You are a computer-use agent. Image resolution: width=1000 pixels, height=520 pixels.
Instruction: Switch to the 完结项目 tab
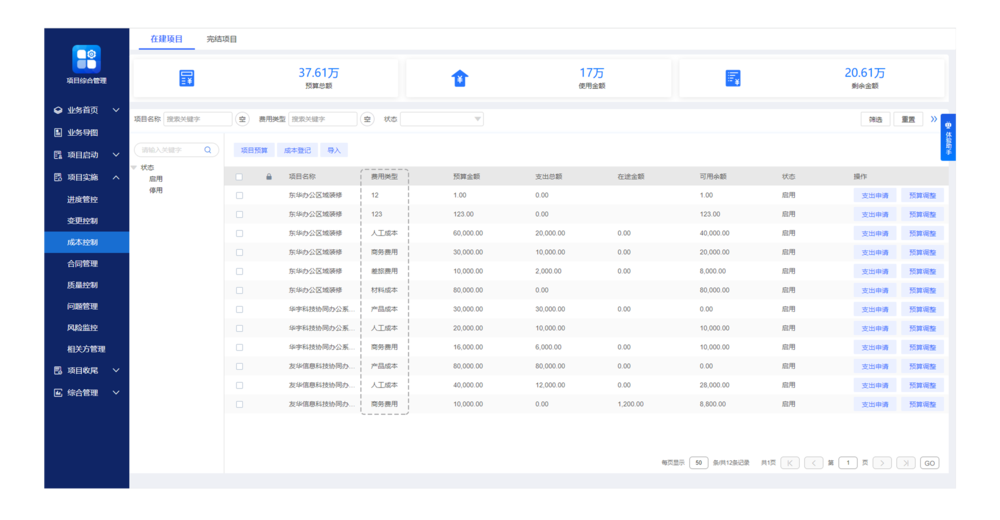tap(221, 39)
